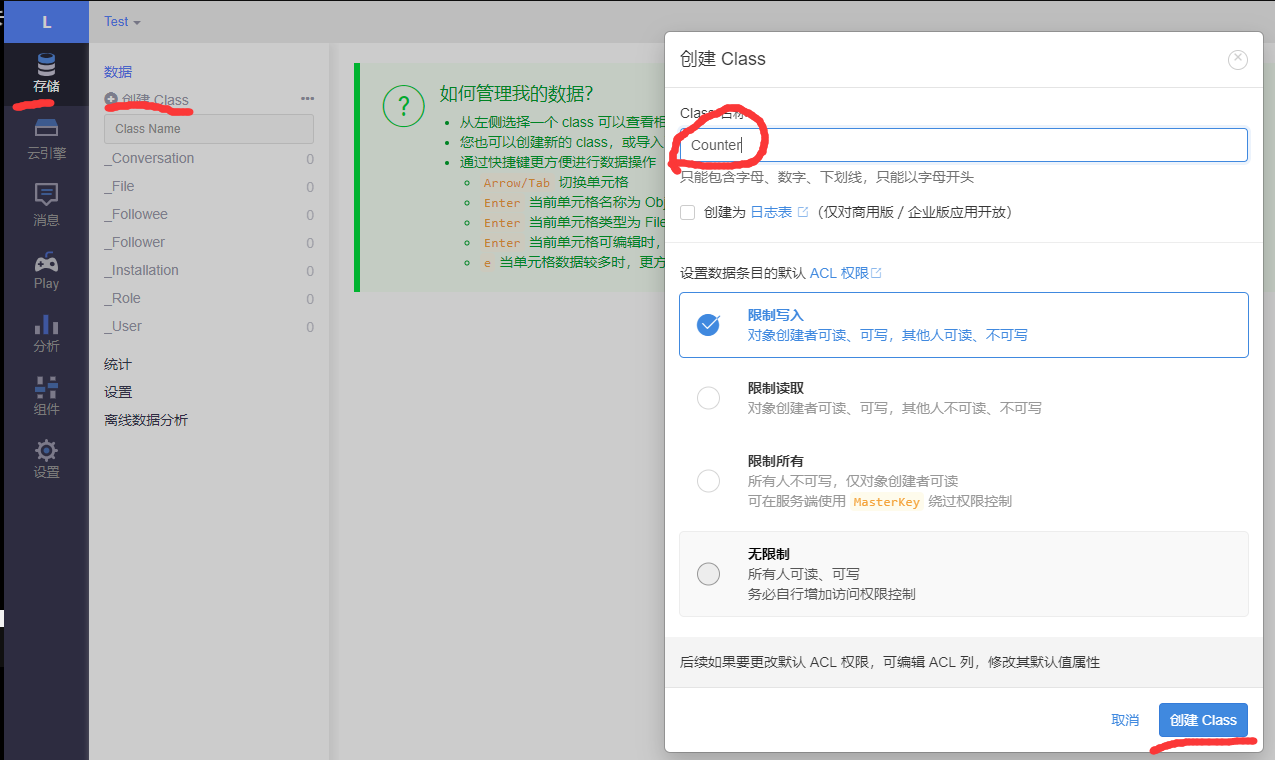The height and width of the screenshot is (760, 1275).
Task: Expand the Test application dropdown
Action: pyautogui.click(x=122, y=22)
